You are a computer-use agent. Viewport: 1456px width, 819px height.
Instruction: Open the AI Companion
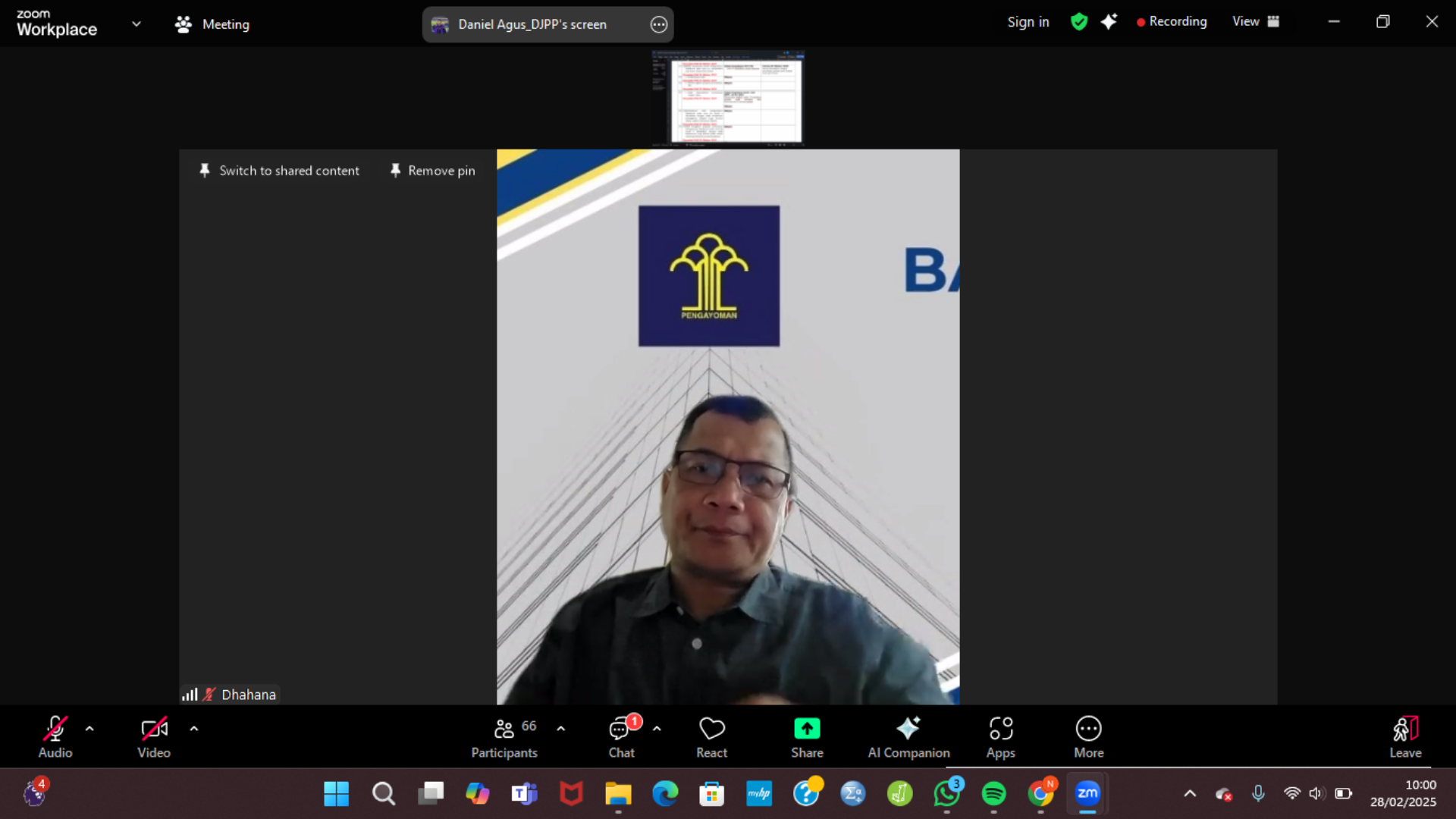pos(908,736)
